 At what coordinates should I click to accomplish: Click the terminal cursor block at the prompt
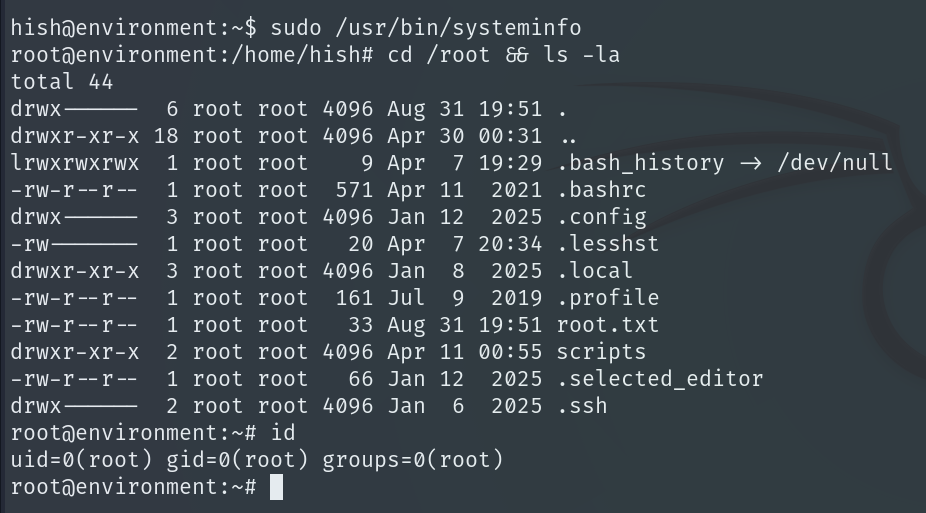click(277, 488)
